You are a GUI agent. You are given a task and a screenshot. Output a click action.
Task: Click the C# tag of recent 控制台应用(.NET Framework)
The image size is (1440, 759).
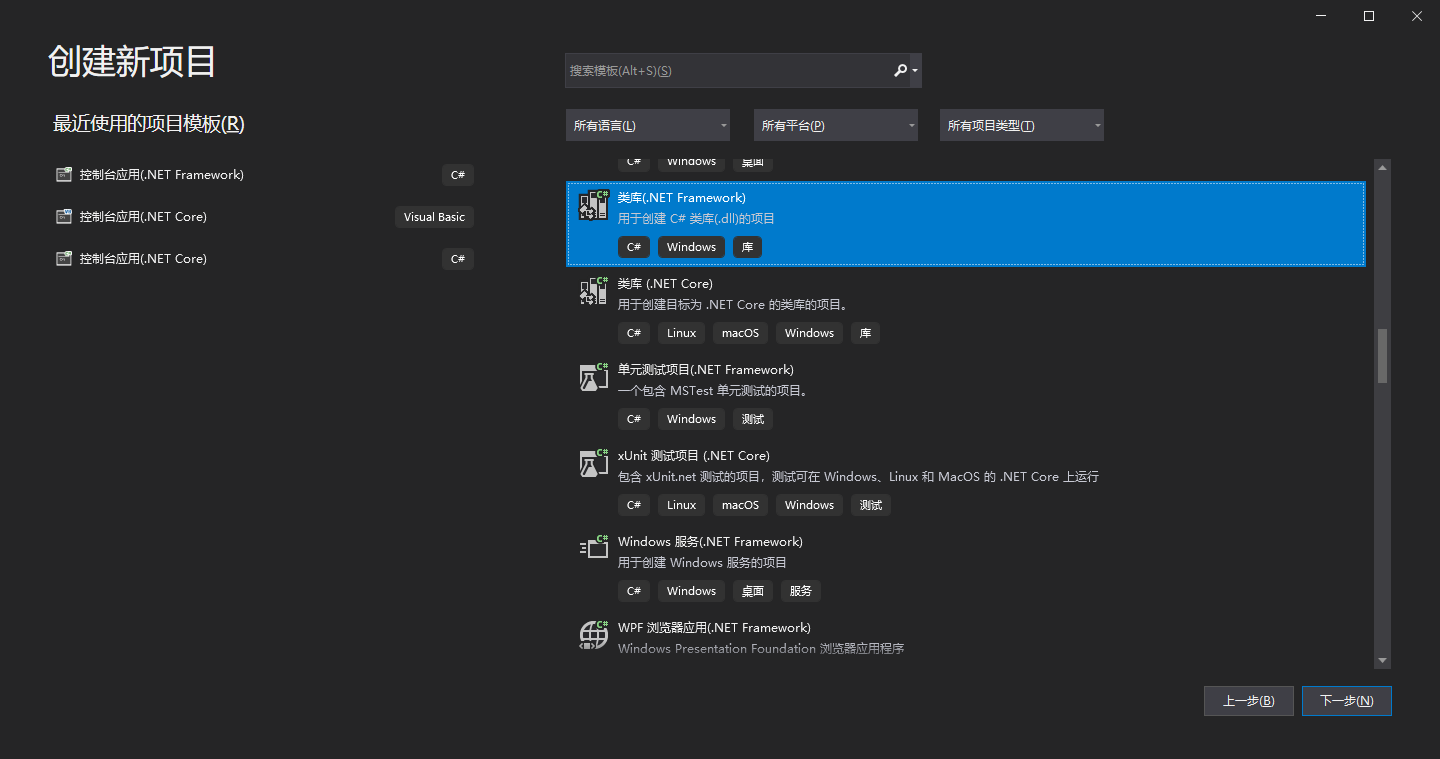(x=458, y=175)
